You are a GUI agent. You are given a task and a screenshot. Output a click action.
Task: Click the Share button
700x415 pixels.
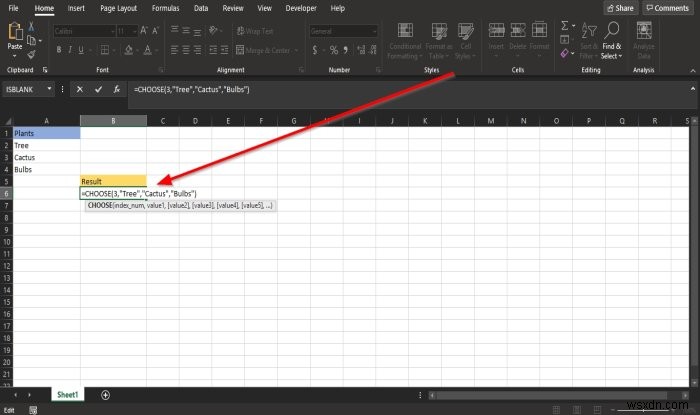pos(621,8)
